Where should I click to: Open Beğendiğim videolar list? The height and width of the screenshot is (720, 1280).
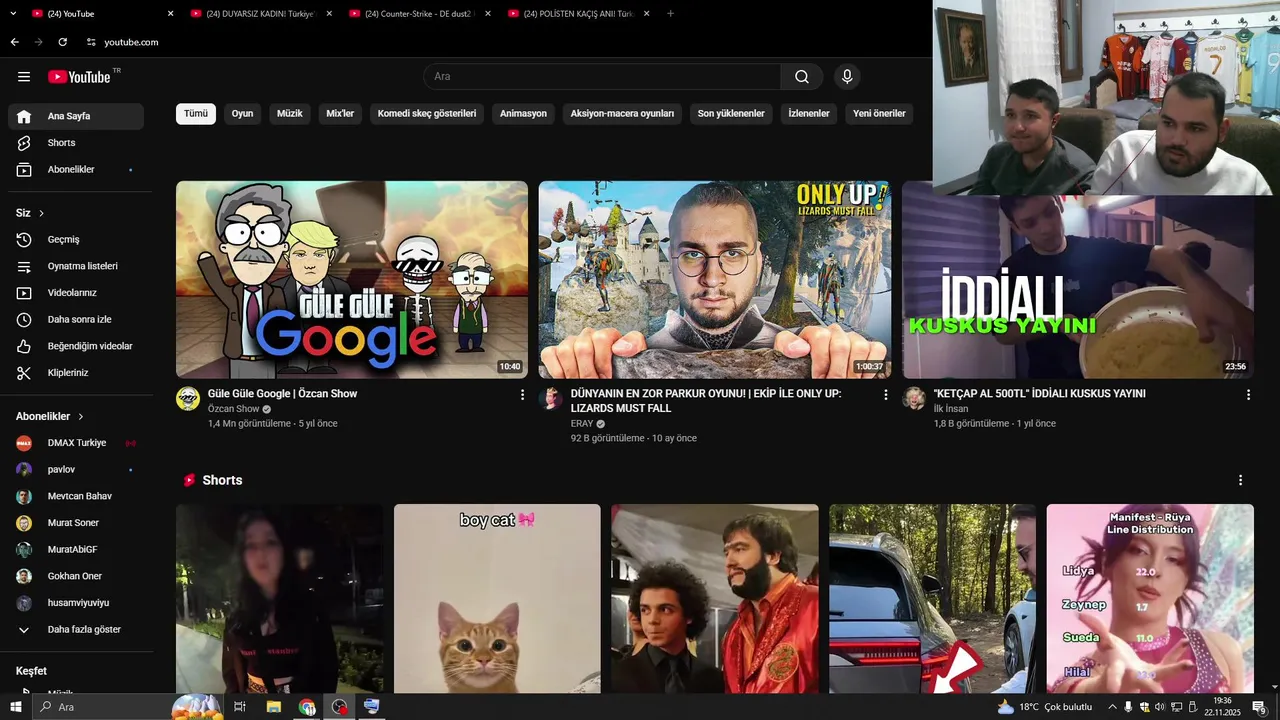(x=76, y=346)
